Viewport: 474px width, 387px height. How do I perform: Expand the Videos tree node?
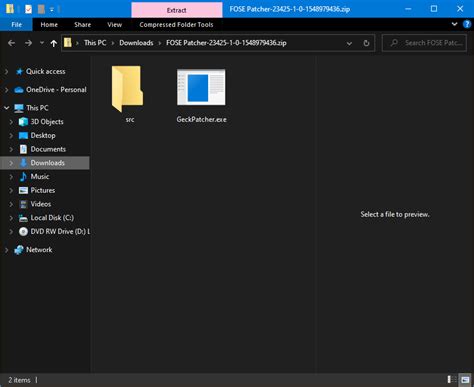11,204
